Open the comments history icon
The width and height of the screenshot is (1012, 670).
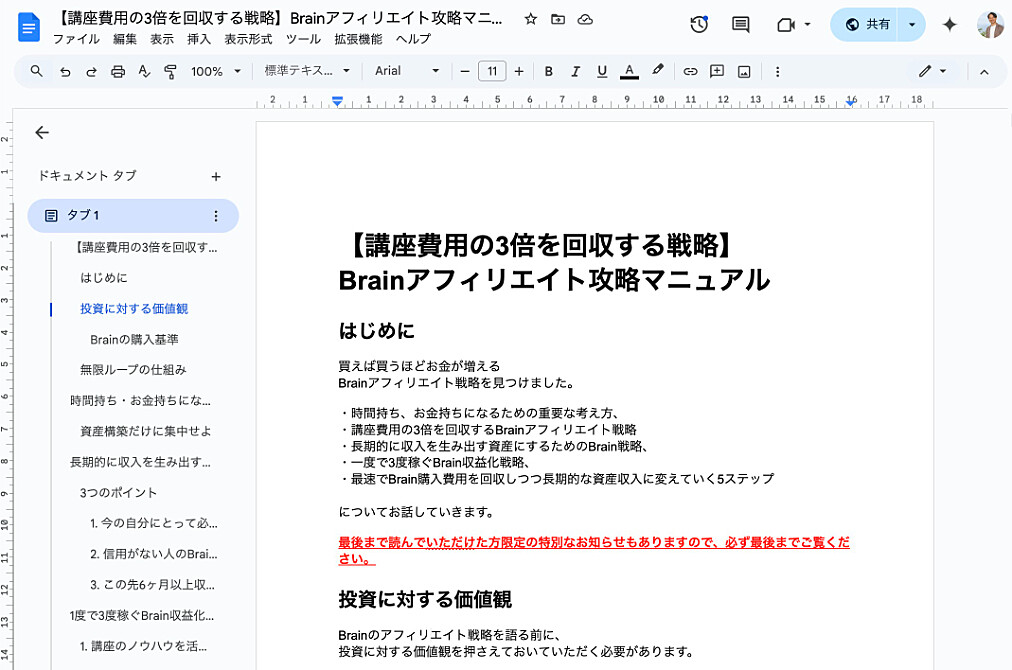point(740,25)
